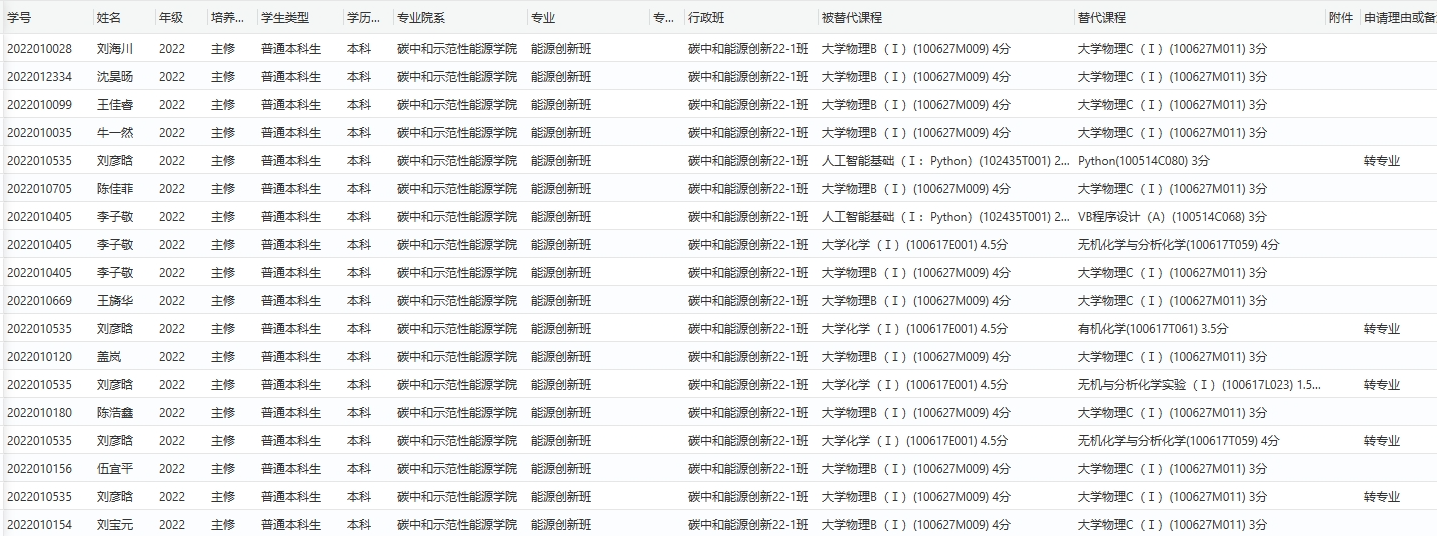Select the 替代课程 column header

(x=1102, y=18)
